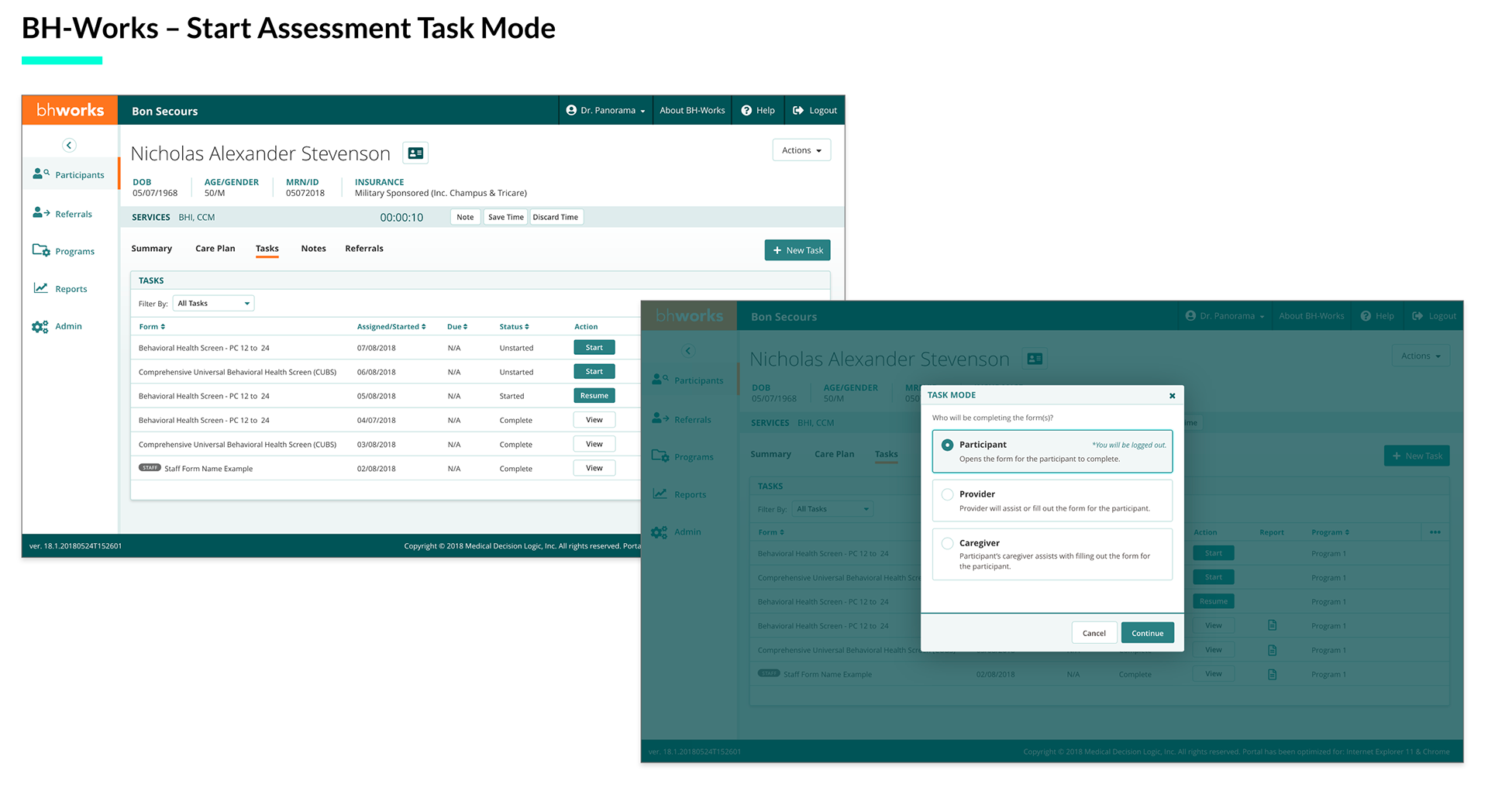Click Admin icon in dimmed background window
The width and height of the screenshot is (1488, 812).
point(660,532)
